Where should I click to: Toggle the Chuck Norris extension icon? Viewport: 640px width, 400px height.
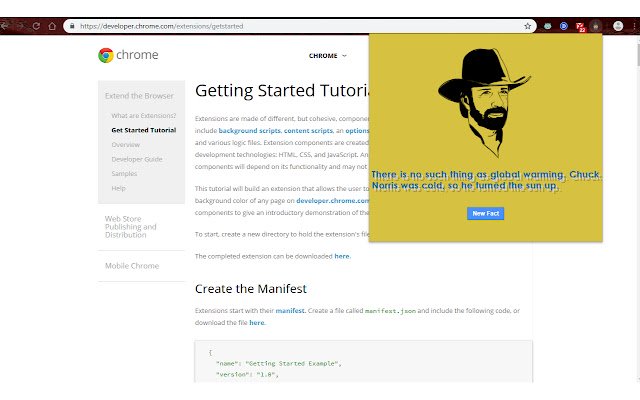(596, 26)
